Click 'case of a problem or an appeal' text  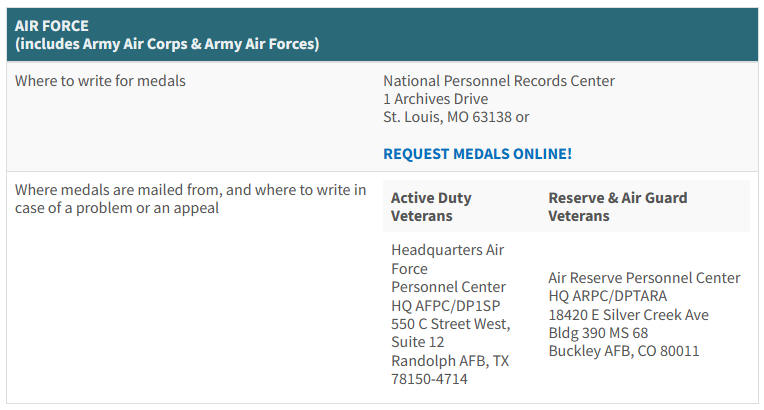click(x=117, y=208)
